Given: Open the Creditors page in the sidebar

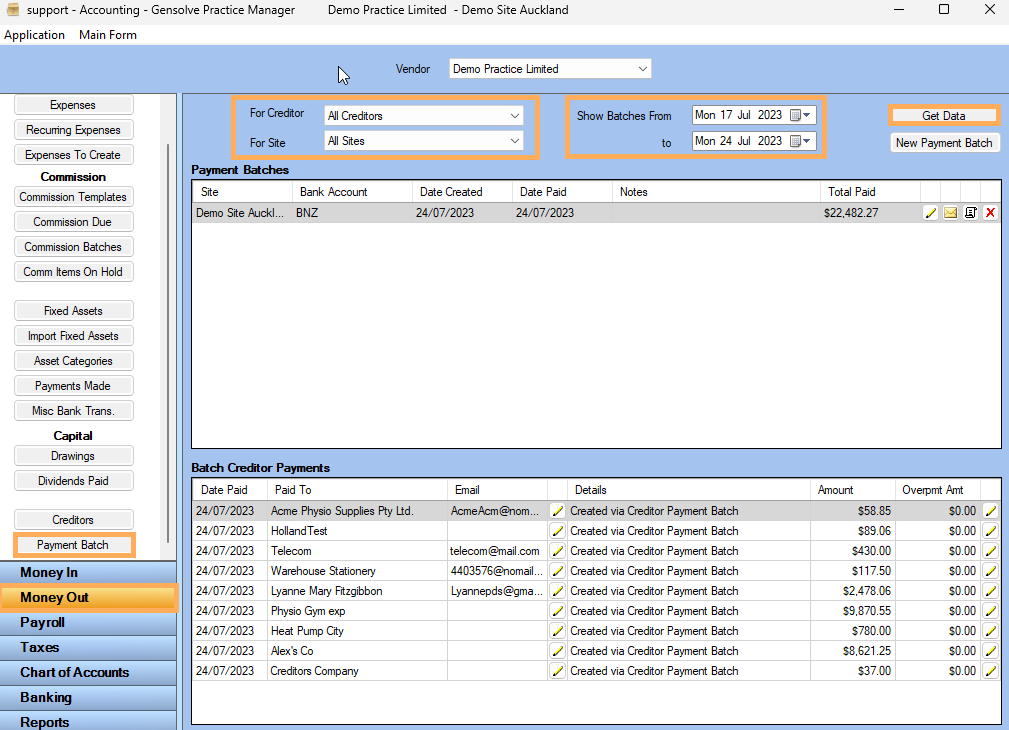Looking at the screenshot, I should (73, 519).
